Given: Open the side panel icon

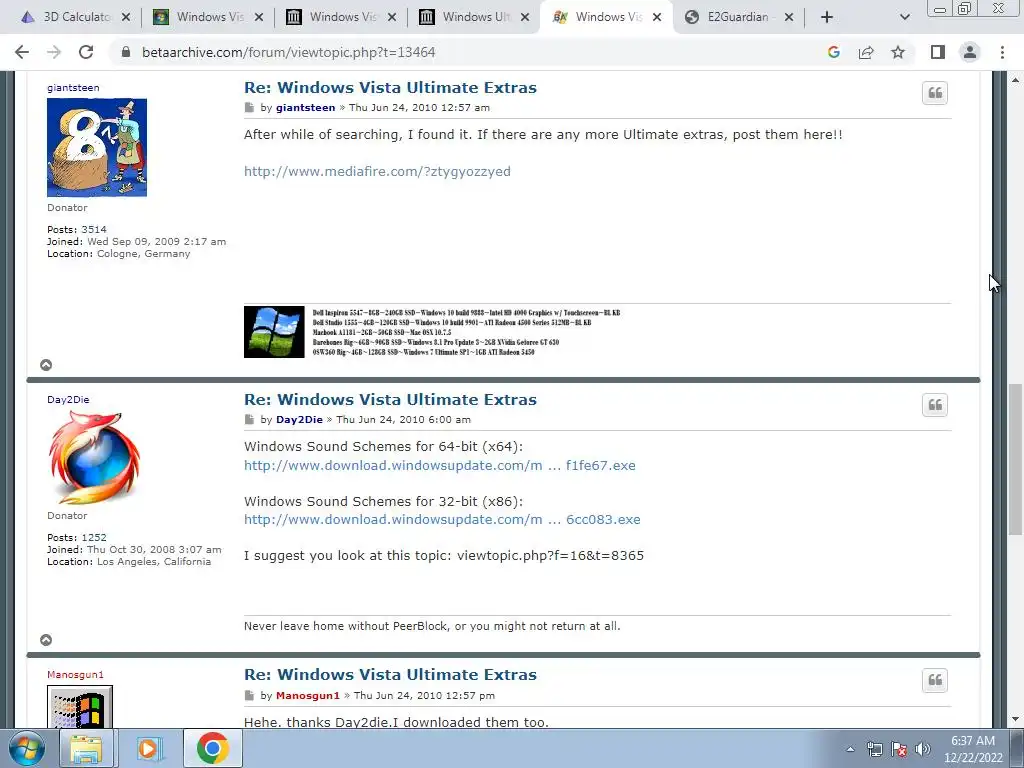Looking at the screenshot, I should 938,52.
